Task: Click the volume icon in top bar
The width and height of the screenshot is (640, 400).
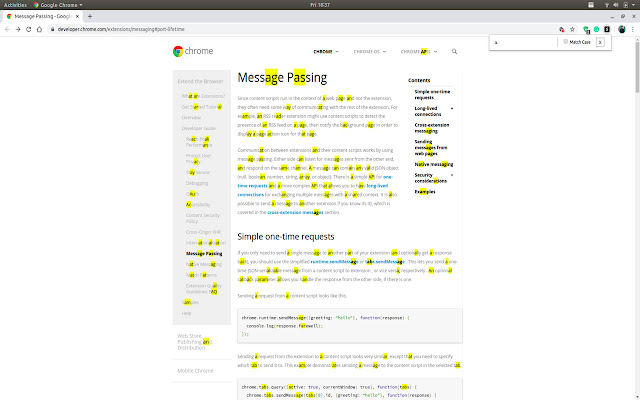Action: coord(616,5)
